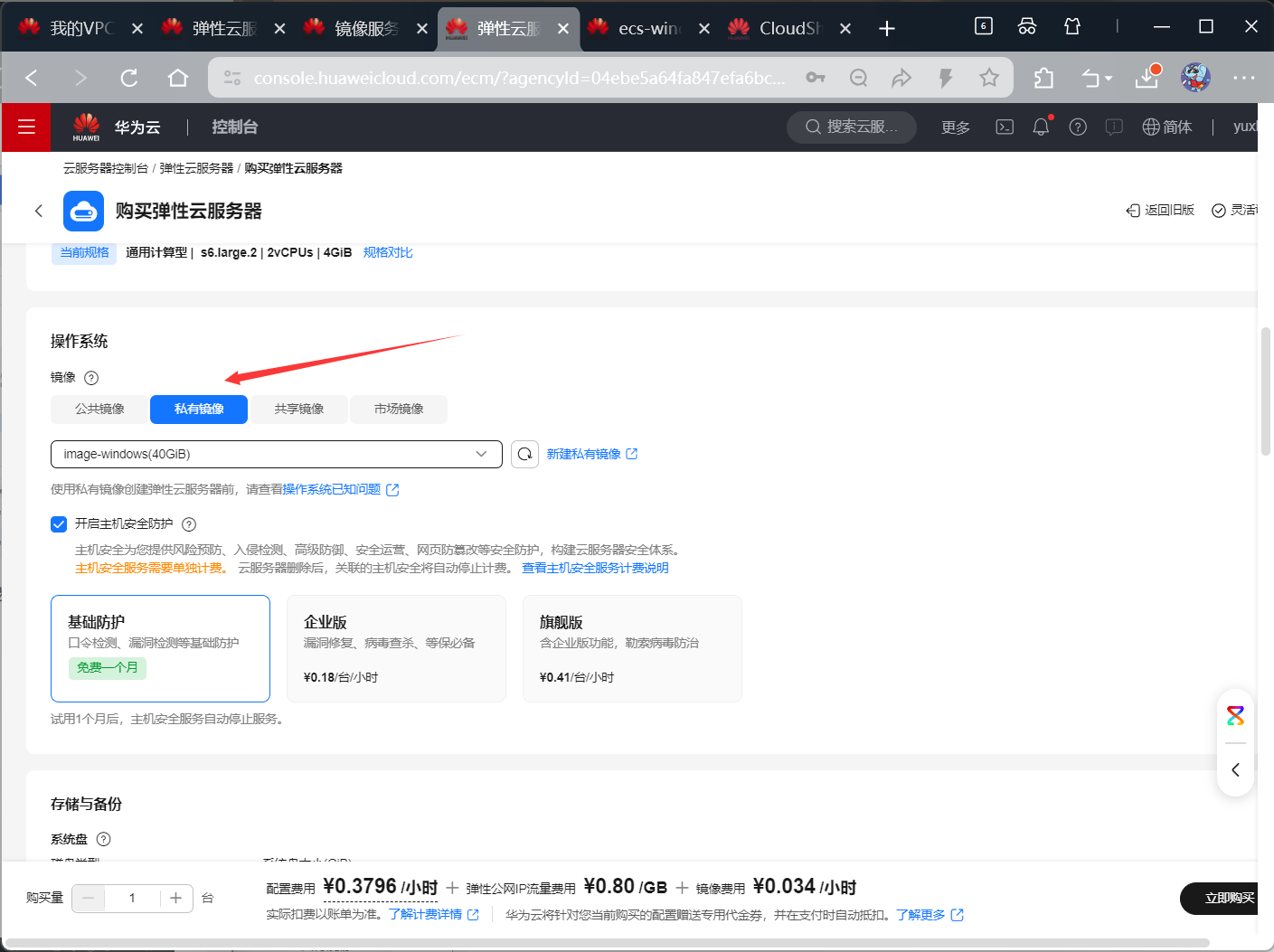Click the browser address bar URL
Viewport: 1274px width, 952px height.
(x=520, y=79)
